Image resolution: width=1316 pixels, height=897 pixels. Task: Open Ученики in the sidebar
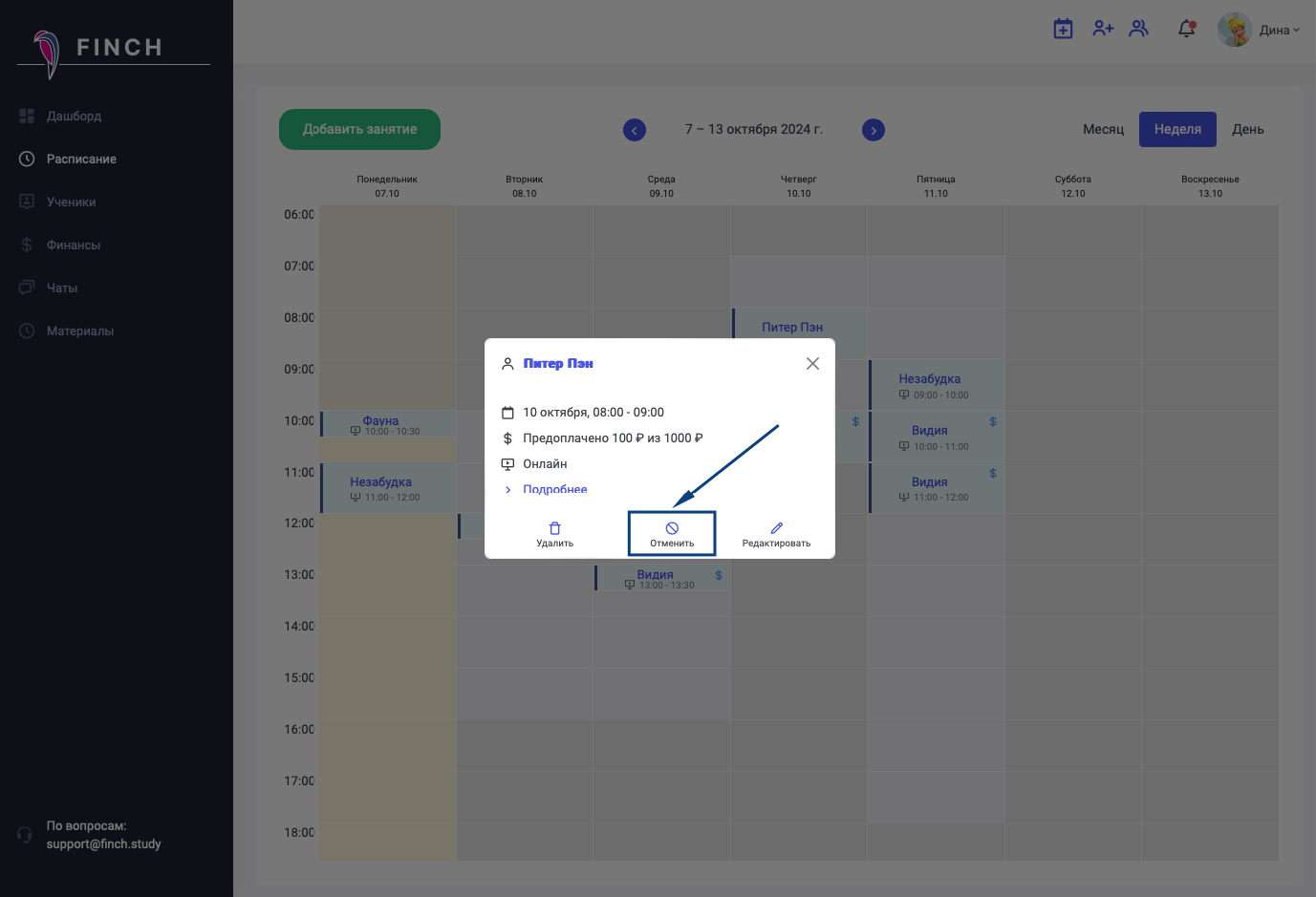pyautogui.click(x=72, y=203)
